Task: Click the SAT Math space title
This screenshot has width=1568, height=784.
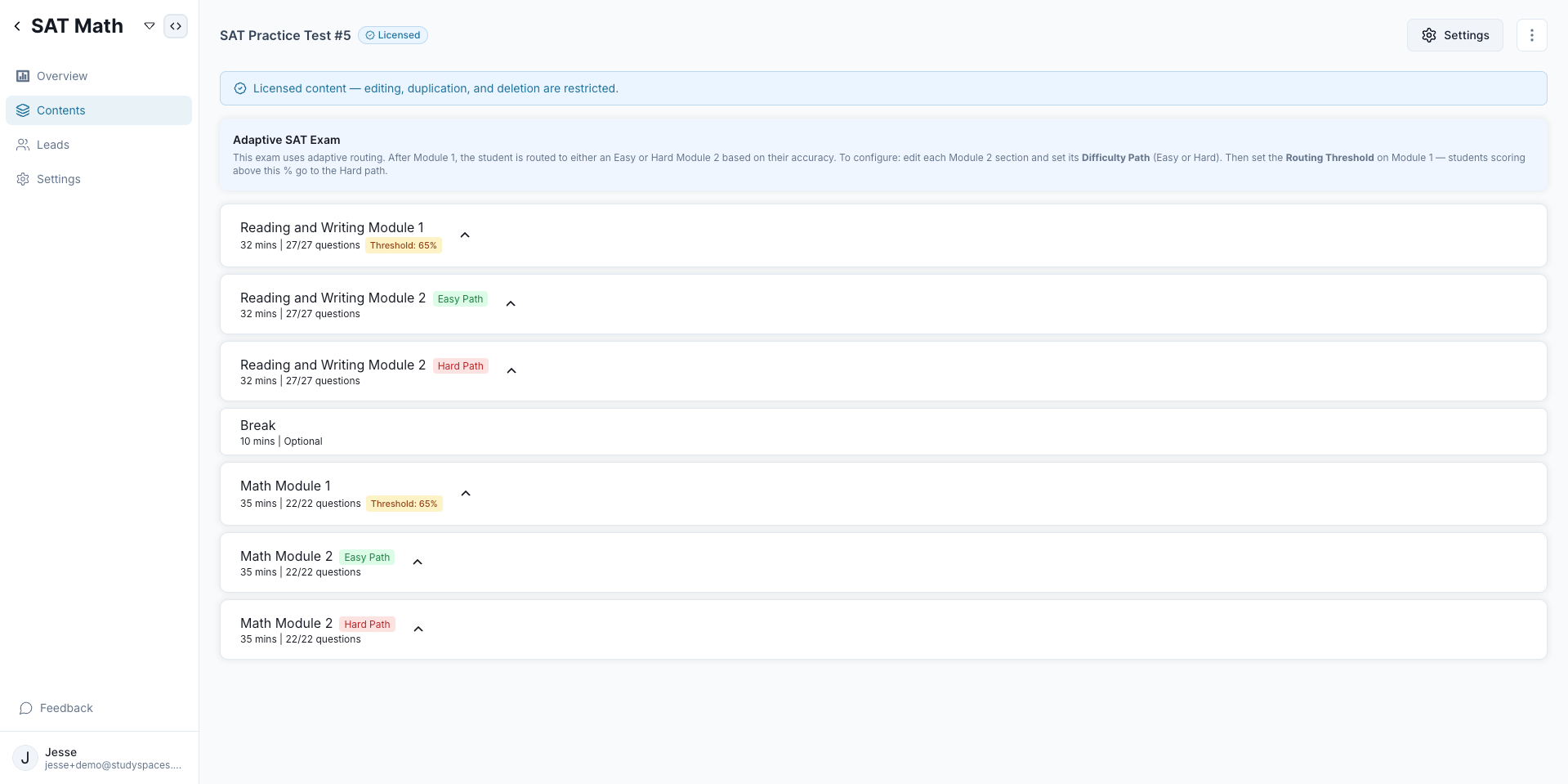Action: click(x=77, y=26)
